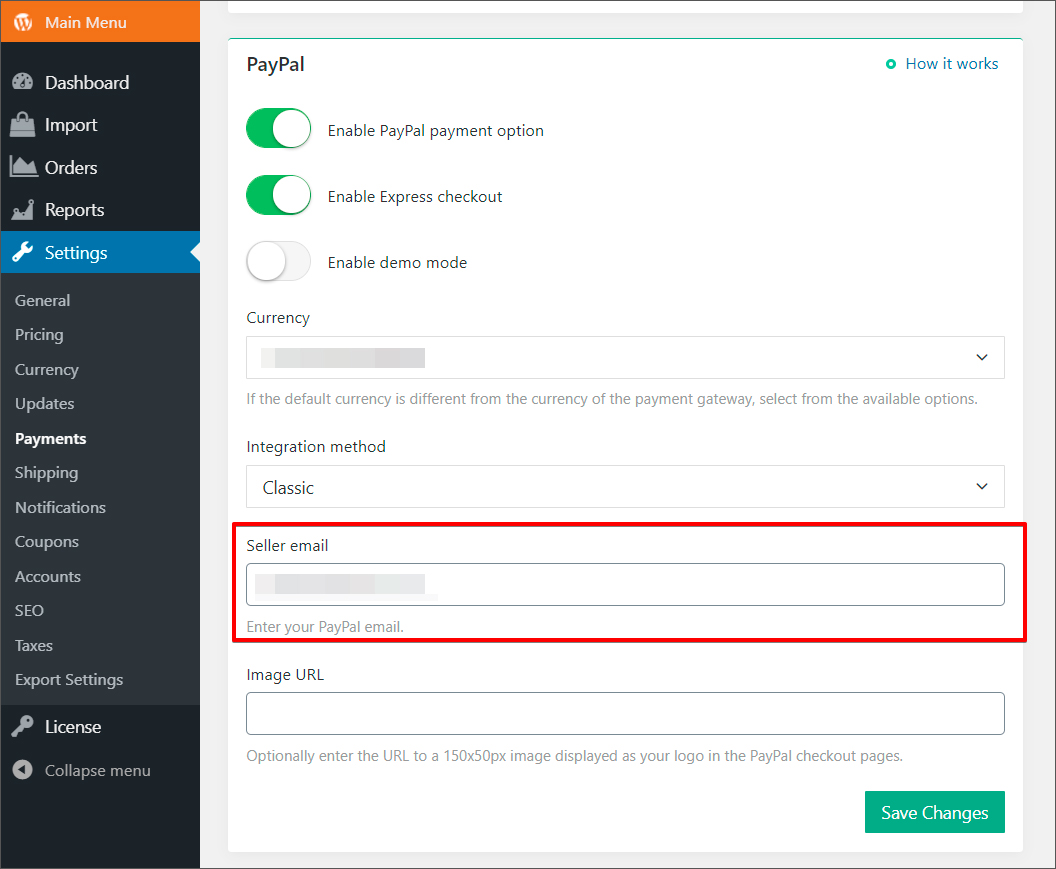
Task: Click the Settings wrench icon
Action: (x=23, y=252)
